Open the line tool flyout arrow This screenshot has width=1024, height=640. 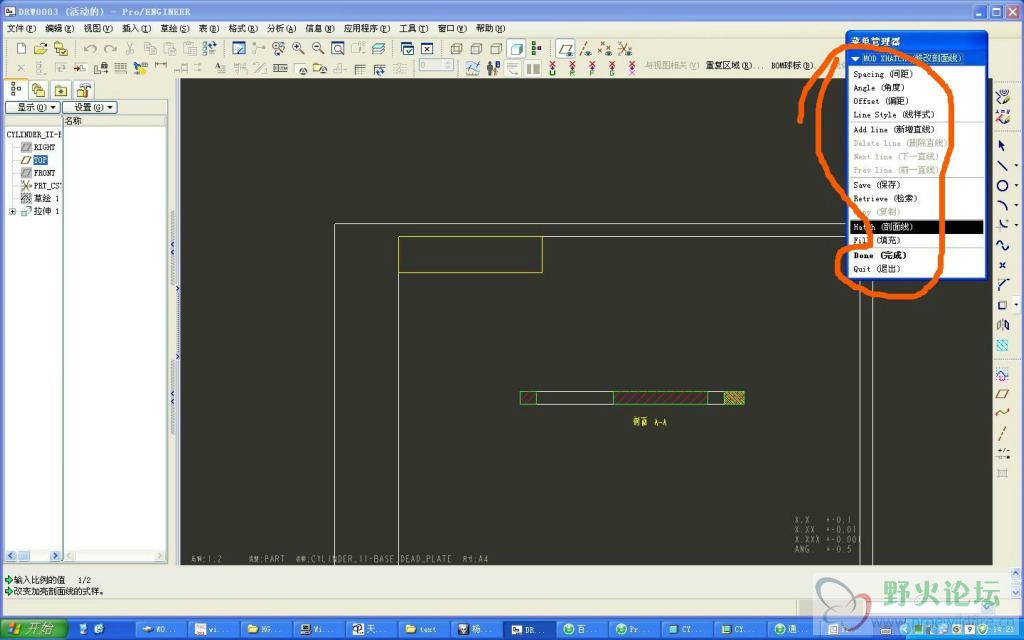1016,167
